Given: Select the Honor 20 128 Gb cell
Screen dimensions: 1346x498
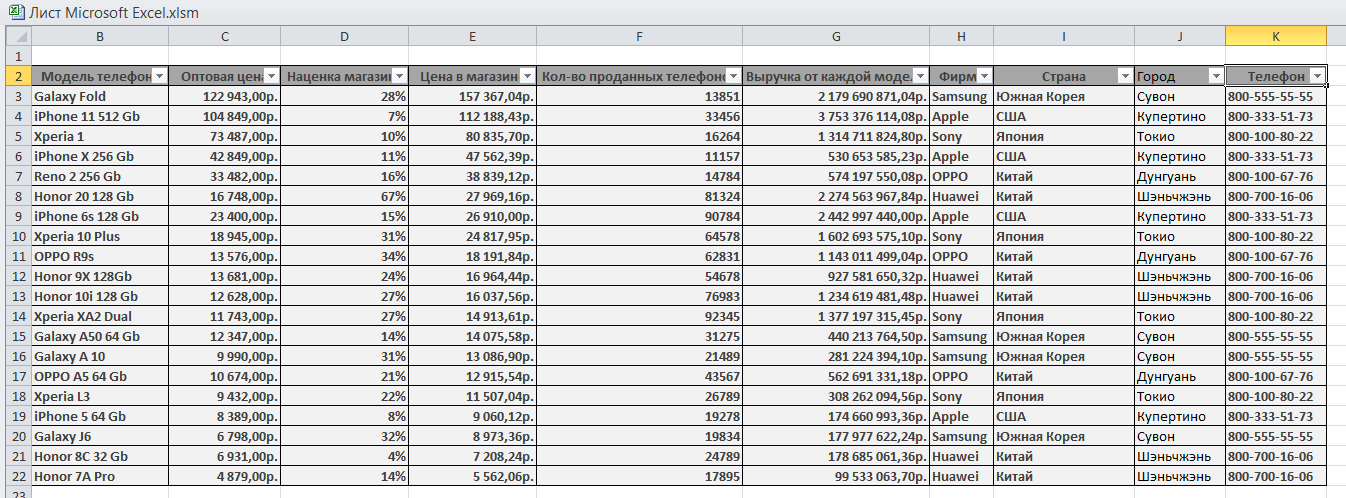Looking at the screenshot, I should tap(100, 196).
